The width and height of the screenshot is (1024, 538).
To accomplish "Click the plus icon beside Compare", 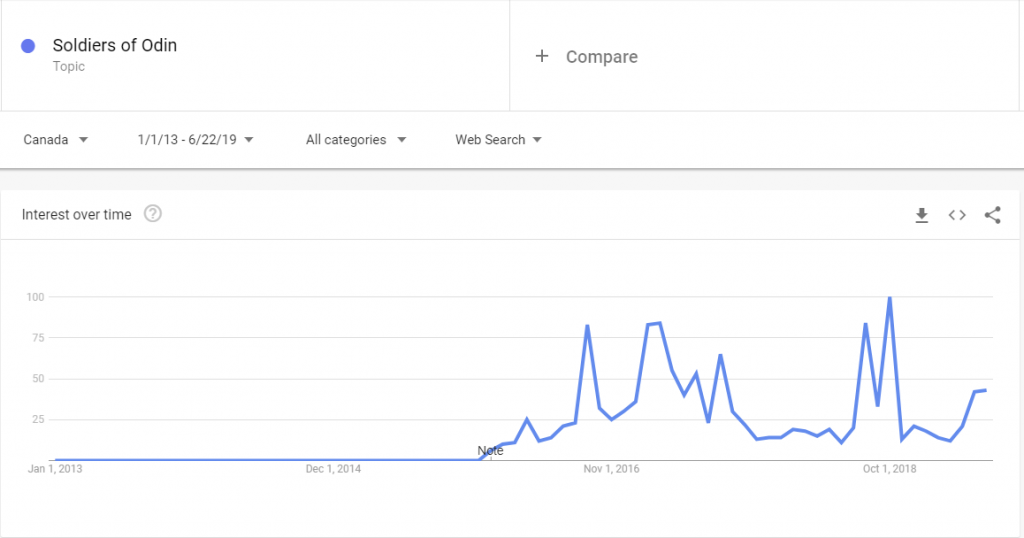I will click(542, 56).
